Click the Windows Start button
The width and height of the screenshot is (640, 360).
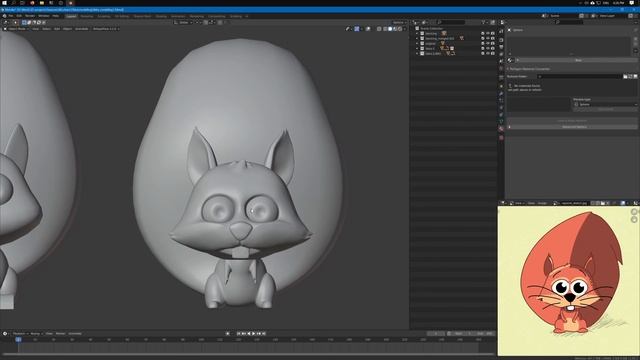(4, 3)
